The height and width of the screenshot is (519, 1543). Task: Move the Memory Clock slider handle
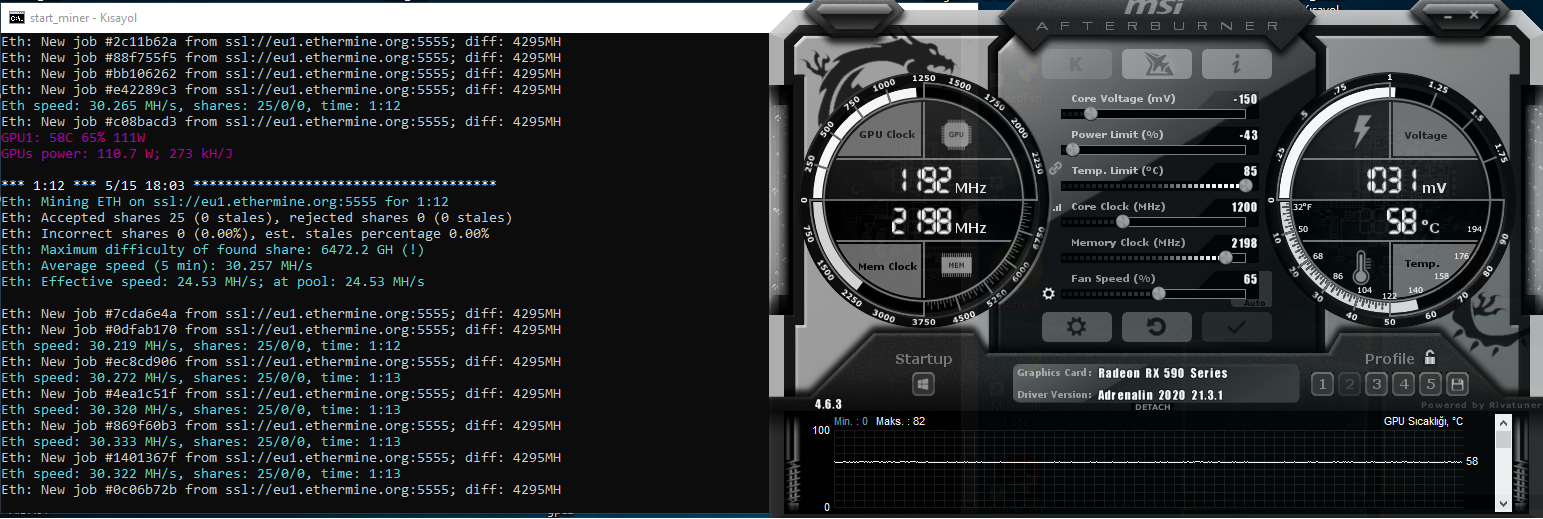coord(1226,257)
